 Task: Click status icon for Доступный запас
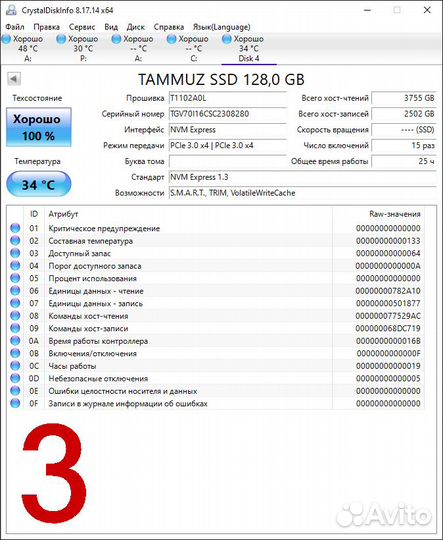tap(15, 253)
